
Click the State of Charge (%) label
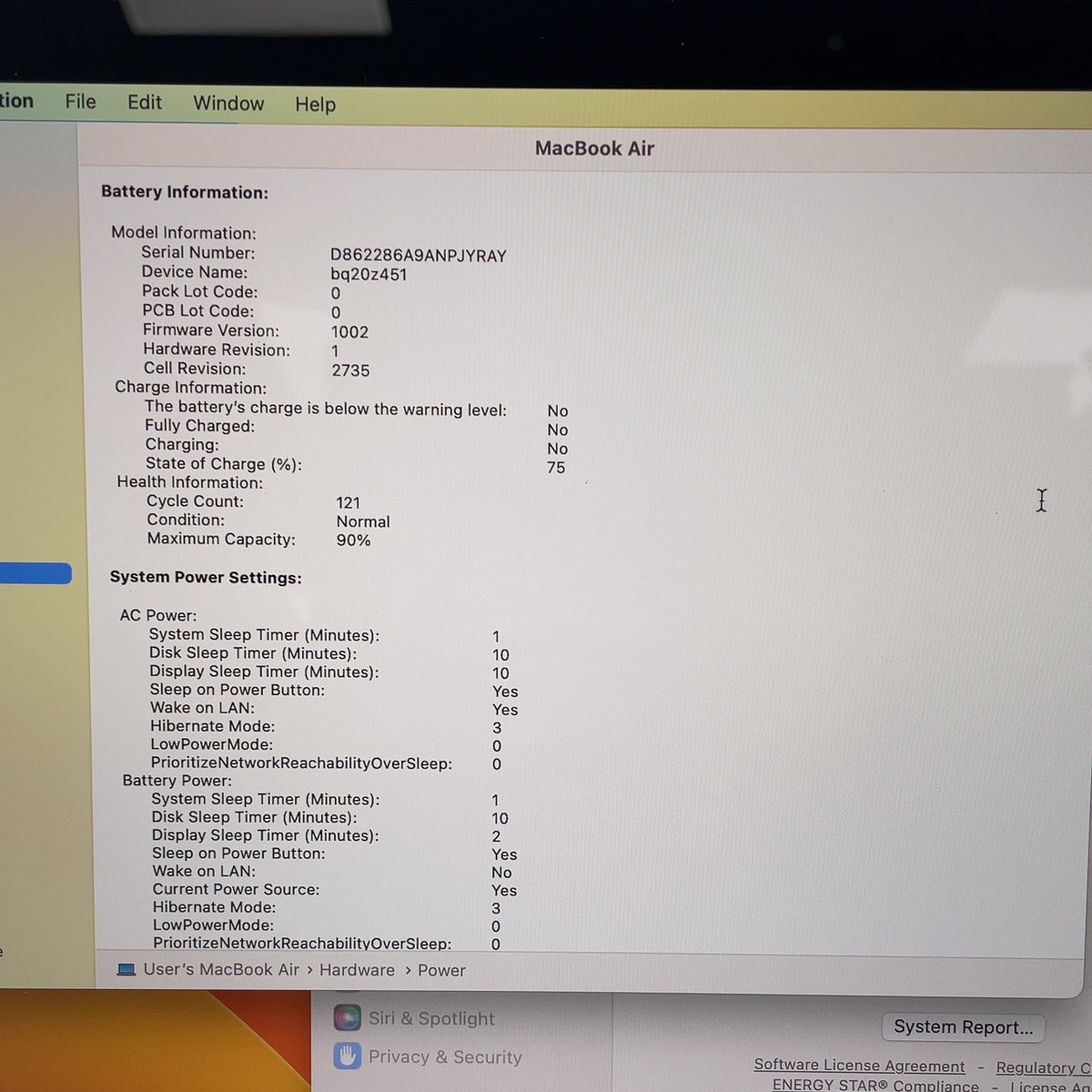click(x=223, y=463)
